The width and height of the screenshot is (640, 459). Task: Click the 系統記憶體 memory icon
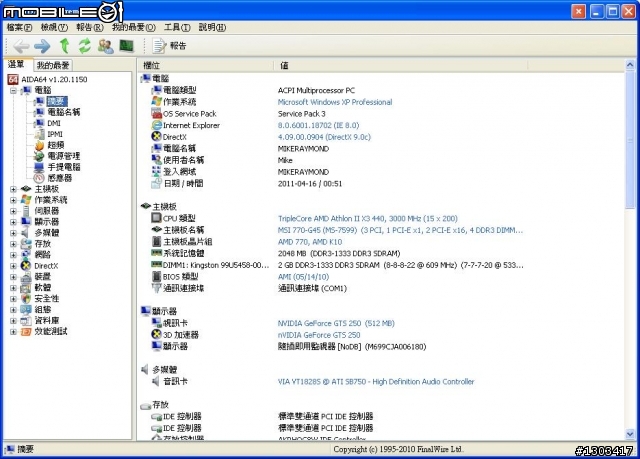(156, 253)
